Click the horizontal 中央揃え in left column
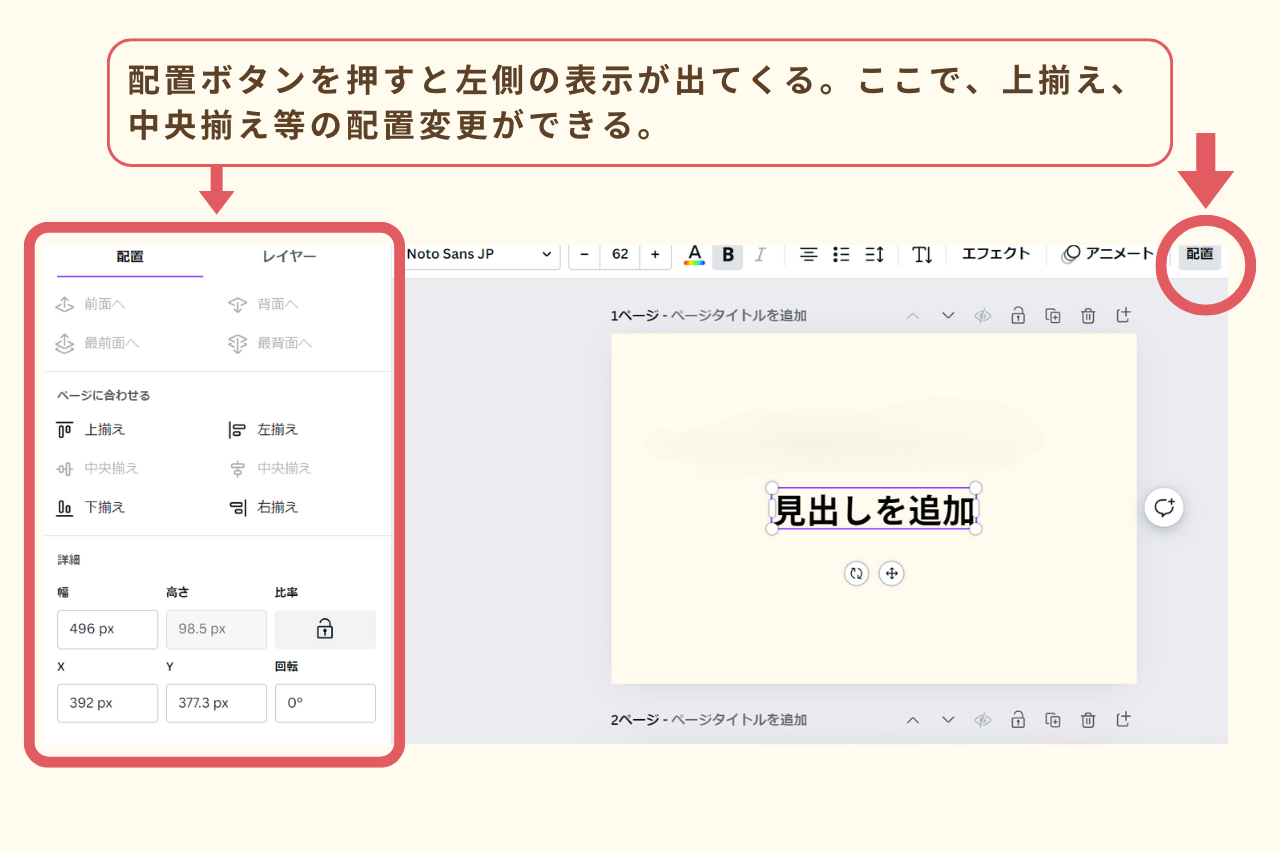 click(x=97, y=469)
